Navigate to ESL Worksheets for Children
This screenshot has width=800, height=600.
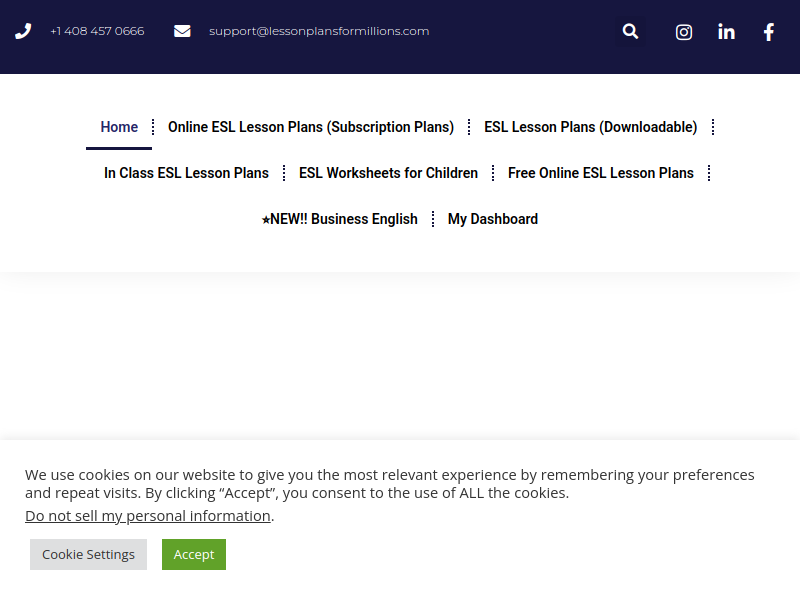pos(388,173)
